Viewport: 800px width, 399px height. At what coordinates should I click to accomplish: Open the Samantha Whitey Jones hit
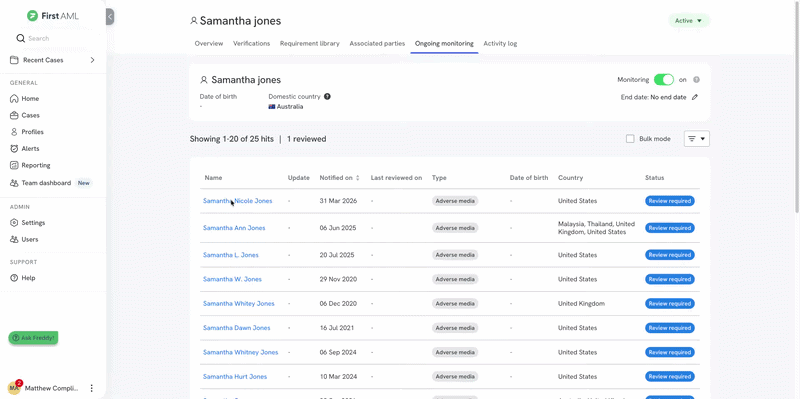click(x=239, y=304)
